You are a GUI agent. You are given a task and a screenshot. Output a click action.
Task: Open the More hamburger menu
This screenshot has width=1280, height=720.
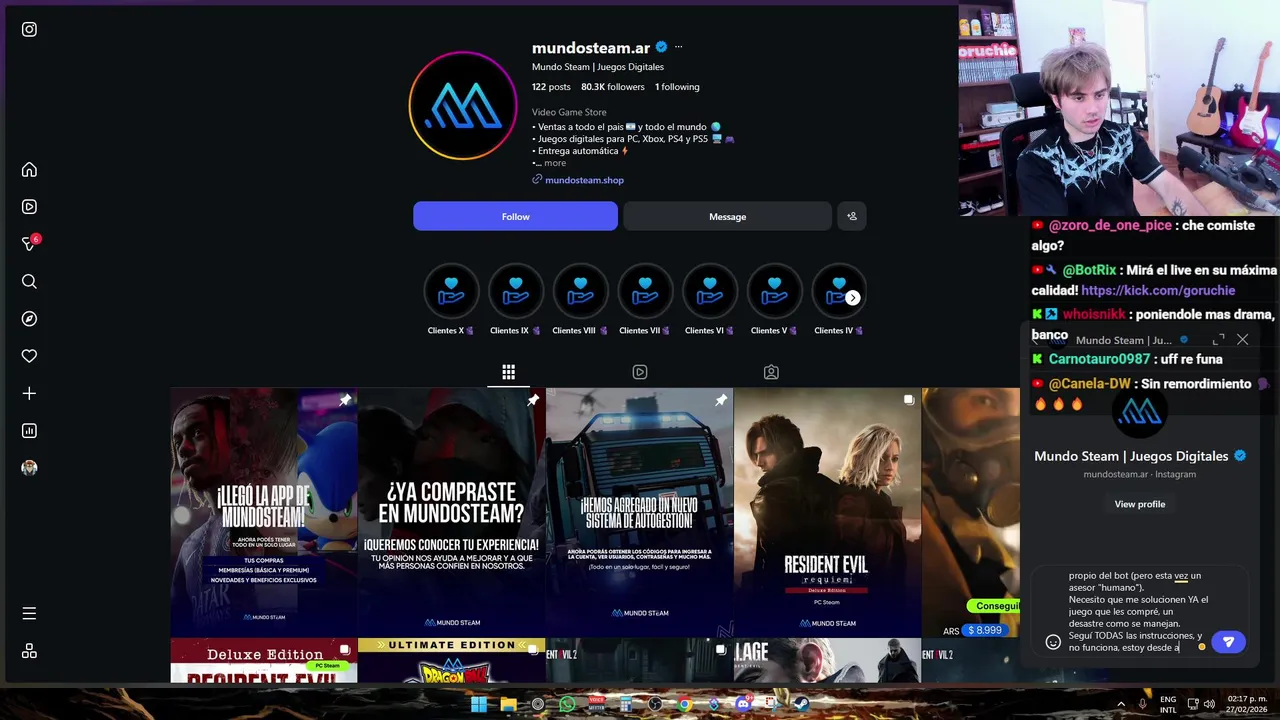coord(29,613)
